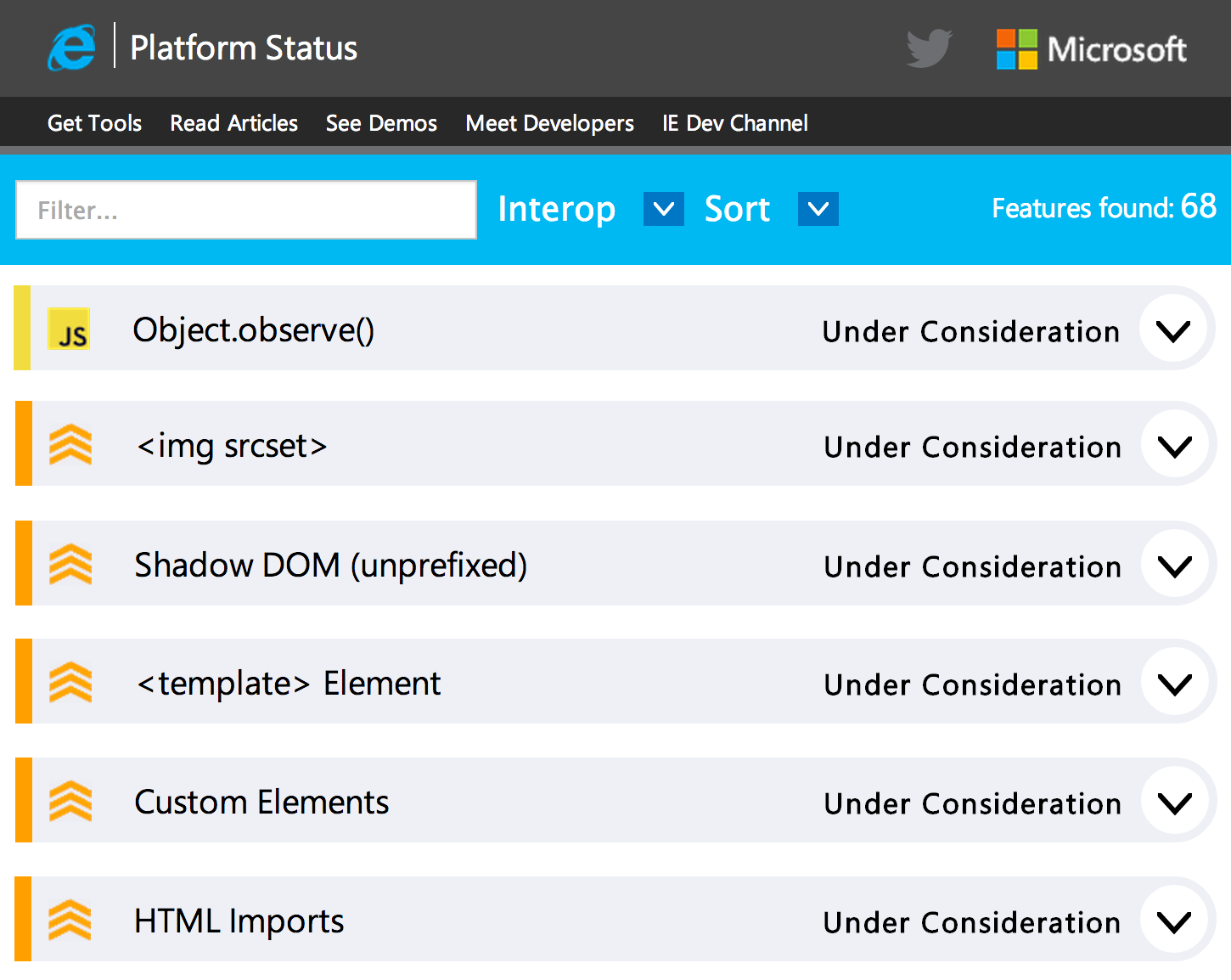Viewport: 1231px width, 980px height.
Task: Open the Twitter bird icon link
Action: (x=930, y=48)
